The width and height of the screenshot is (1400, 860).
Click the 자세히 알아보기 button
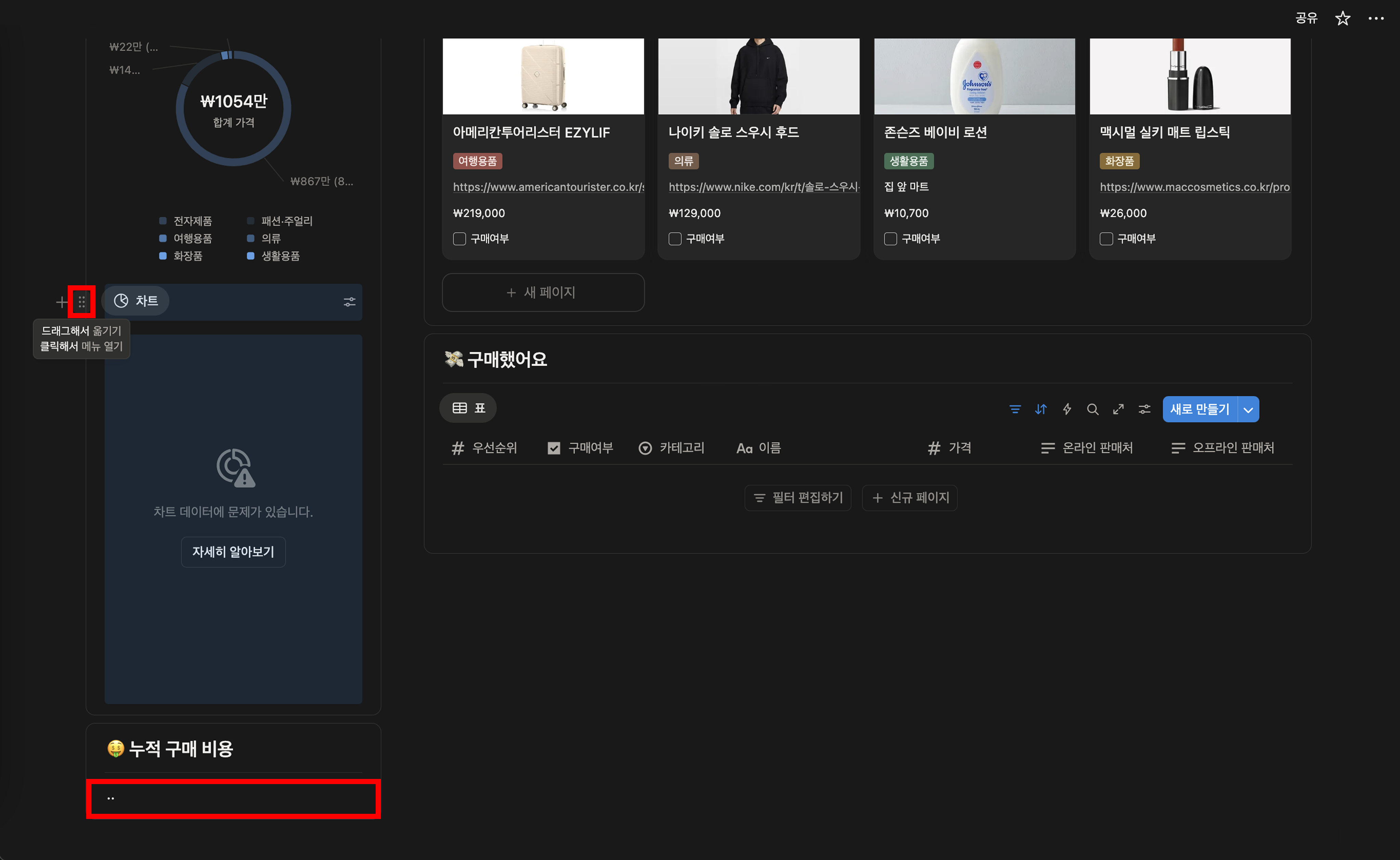(233, 552)
